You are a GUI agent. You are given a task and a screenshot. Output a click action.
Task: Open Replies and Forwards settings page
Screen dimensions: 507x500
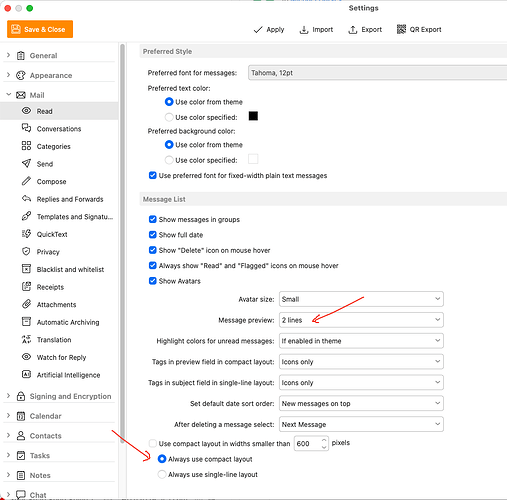tap(70, 199)
